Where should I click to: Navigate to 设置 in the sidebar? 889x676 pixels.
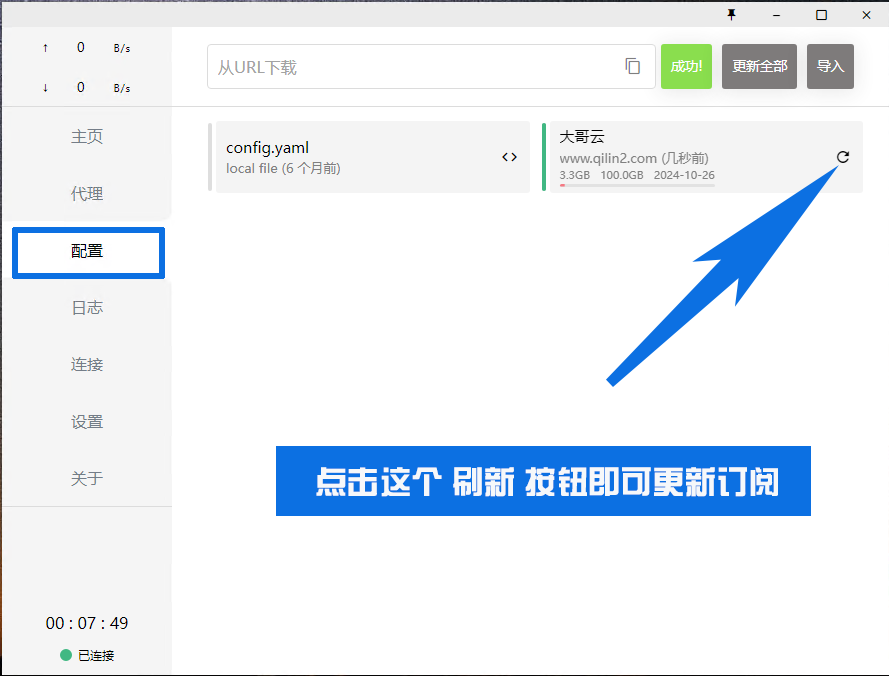pyautogui.click(x=87, y=422)
